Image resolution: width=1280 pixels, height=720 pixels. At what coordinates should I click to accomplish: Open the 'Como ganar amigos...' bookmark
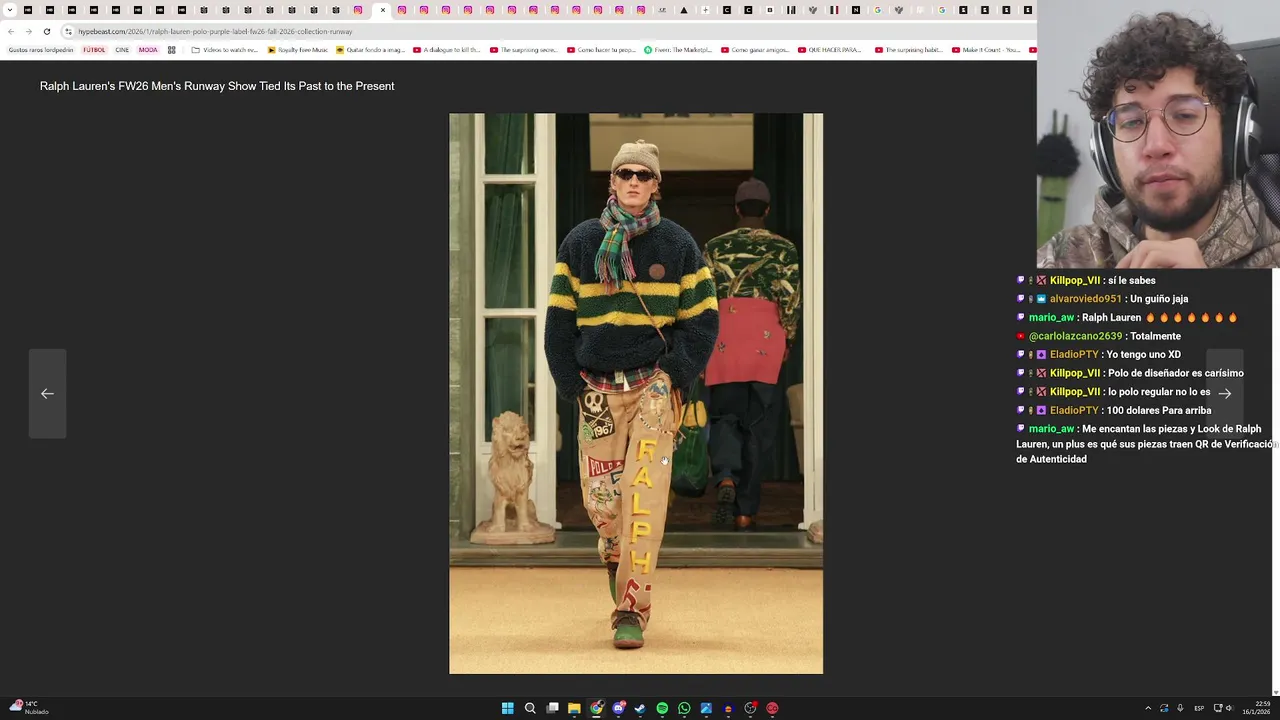tap(755, 50)
